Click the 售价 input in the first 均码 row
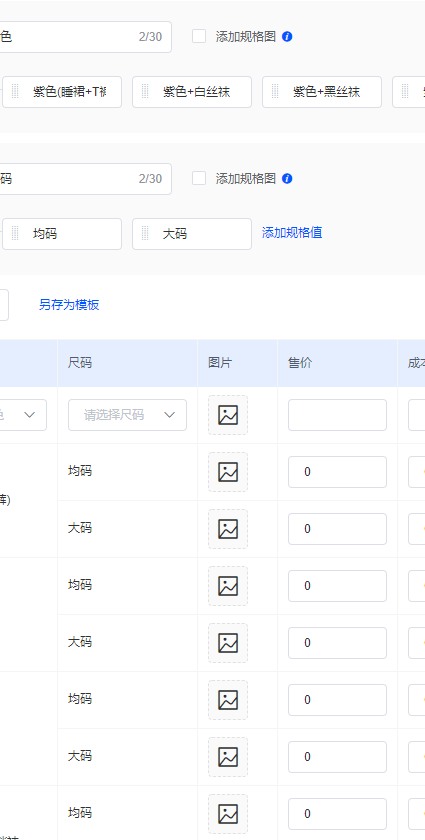Viewport: 425px width, 840px height. click(337, 472)
